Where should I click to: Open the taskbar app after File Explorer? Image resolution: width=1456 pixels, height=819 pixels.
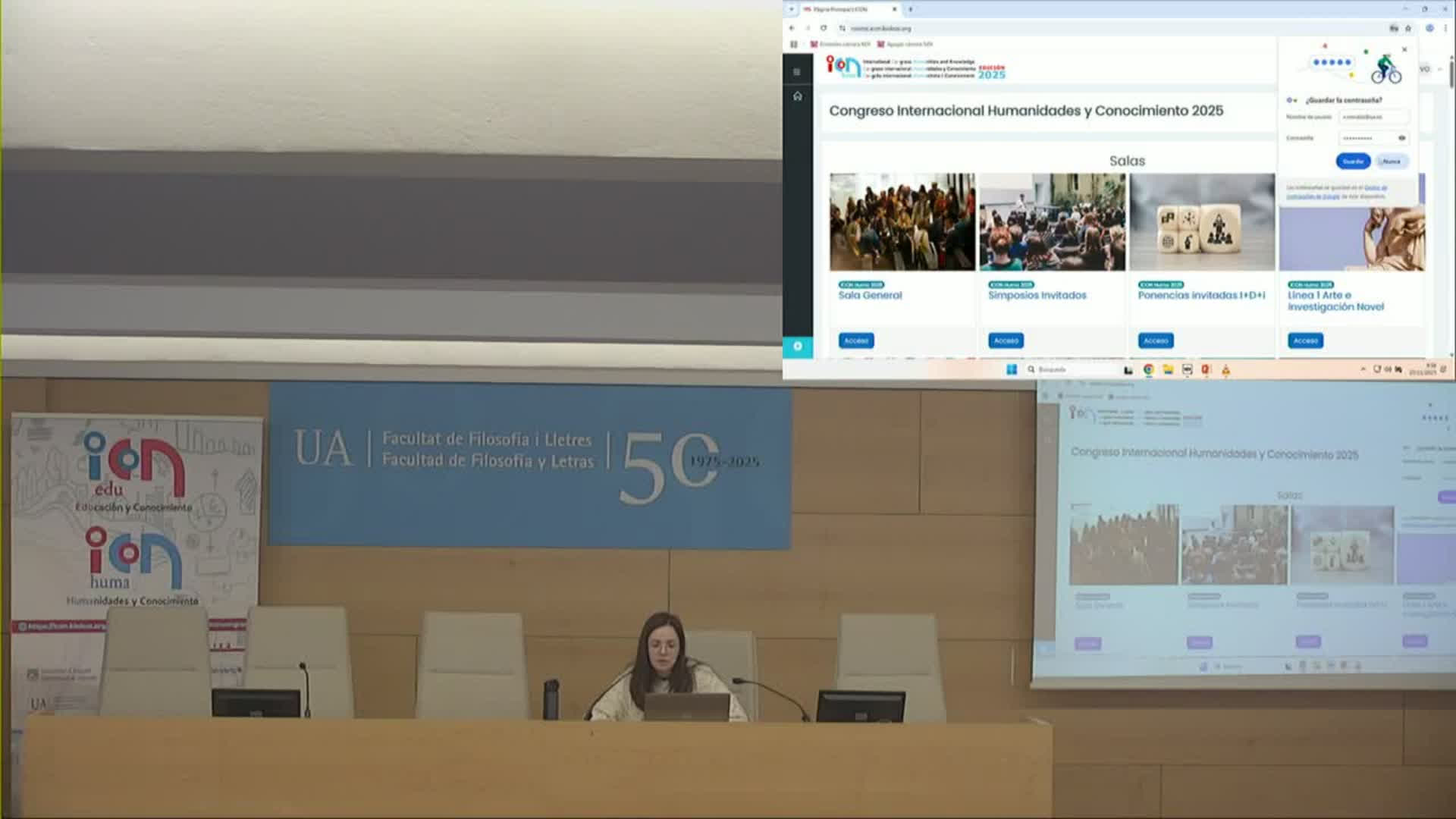click(x=1187, y=369)
